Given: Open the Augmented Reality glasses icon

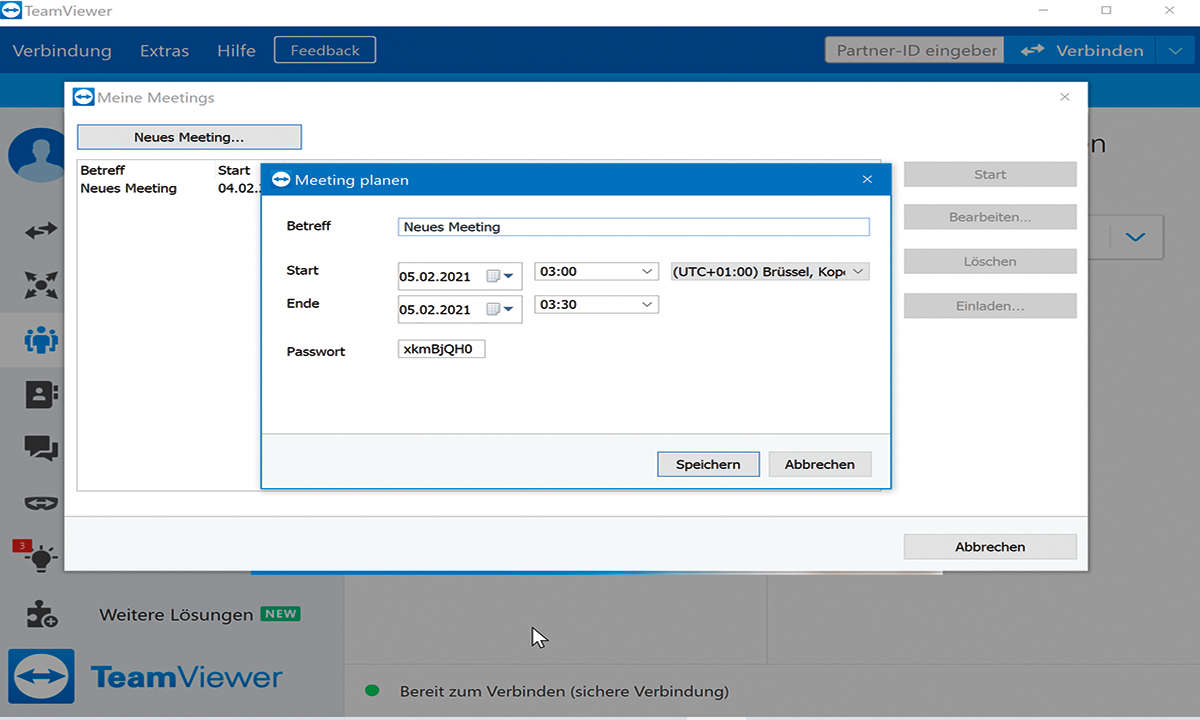Looking at the screenshot, I should pyautogui.click(x=41, y=502).
